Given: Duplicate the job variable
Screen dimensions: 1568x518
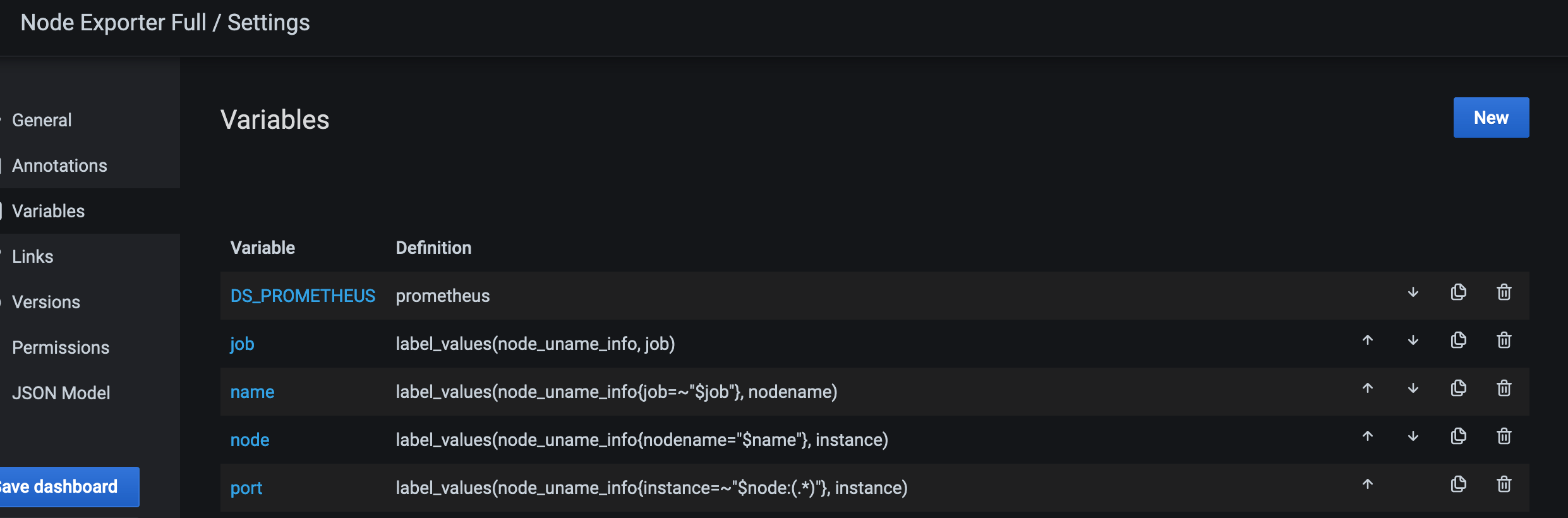Looking at the screenshot, I should point(1458,340).
